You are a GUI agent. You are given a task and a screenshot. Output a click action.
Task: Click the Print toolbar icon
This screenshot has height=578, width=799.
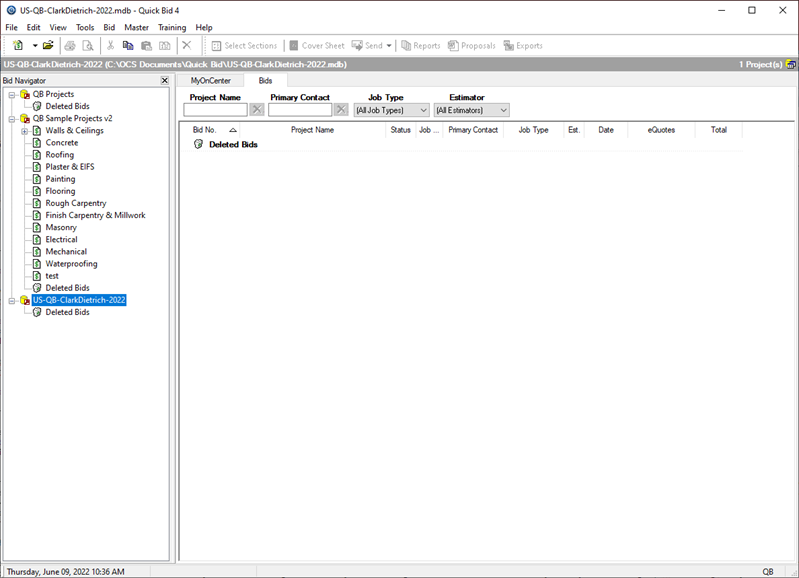[x=70, y=46]
